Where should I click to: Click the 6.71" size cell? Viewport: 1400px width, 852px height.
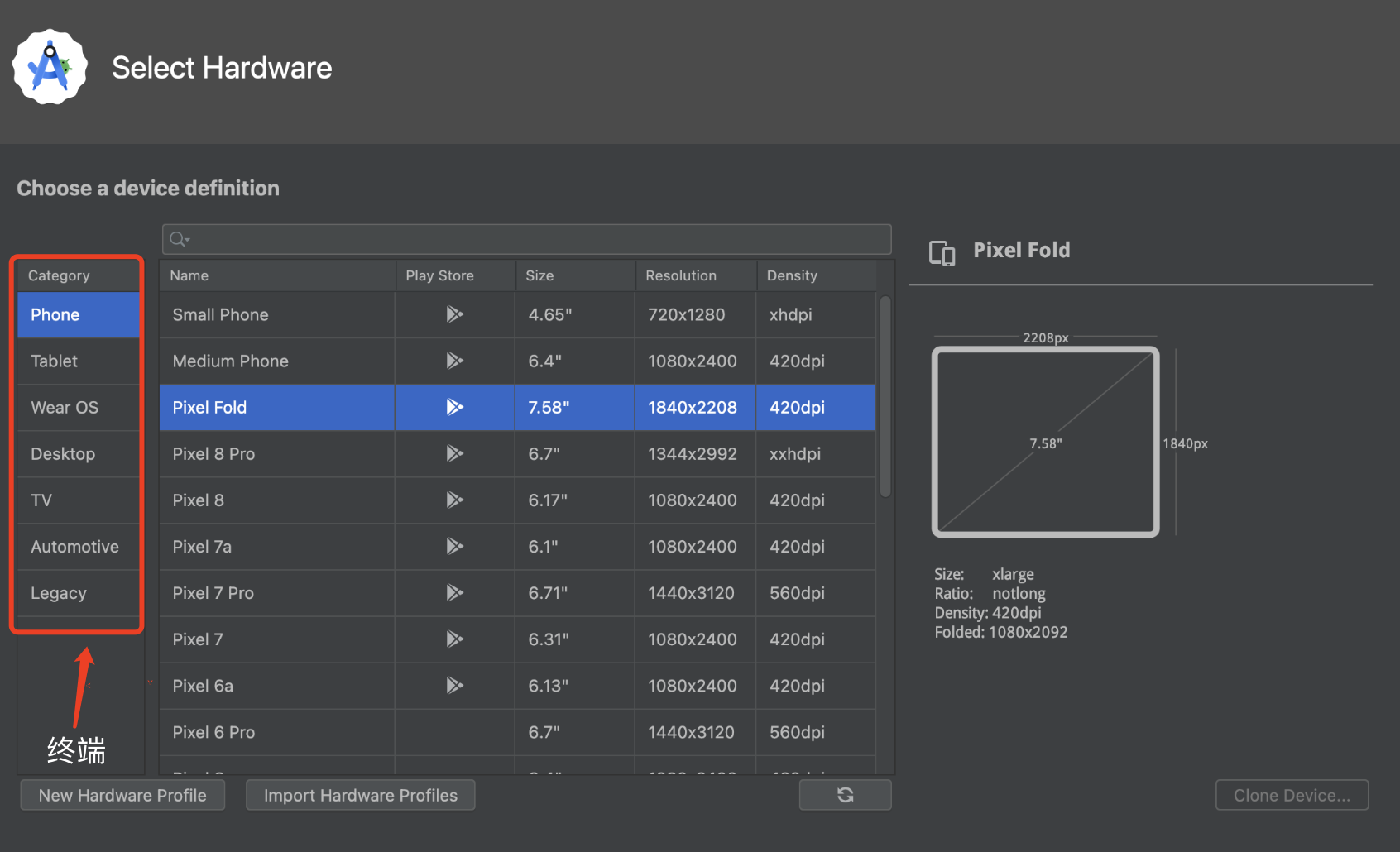(575, 592)
